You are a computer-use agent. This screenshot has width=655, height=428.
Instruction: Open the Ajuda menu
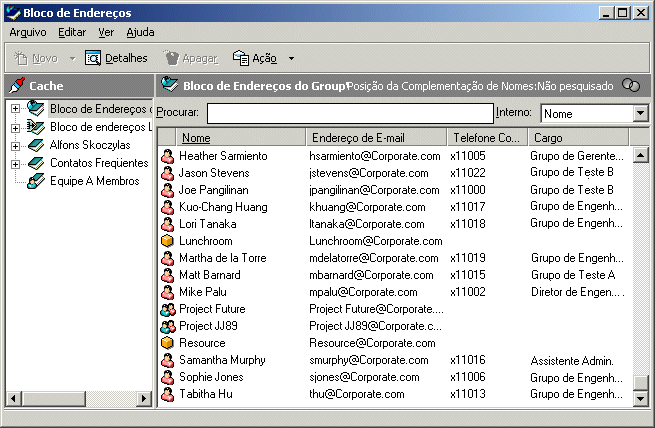[x=140, y=32]
